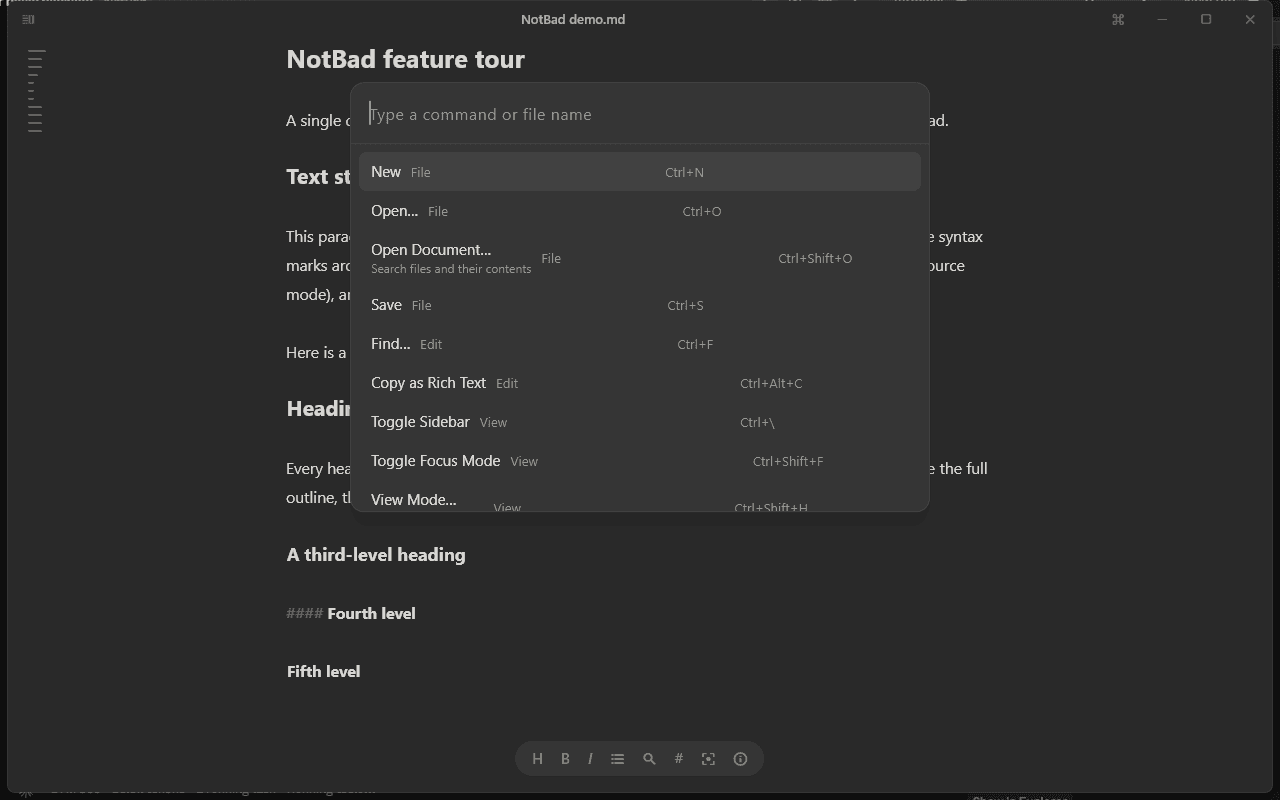This screenshot has width=1280, height=800.
Task: Click the document outline lines at left
Action: coord(35,91)
